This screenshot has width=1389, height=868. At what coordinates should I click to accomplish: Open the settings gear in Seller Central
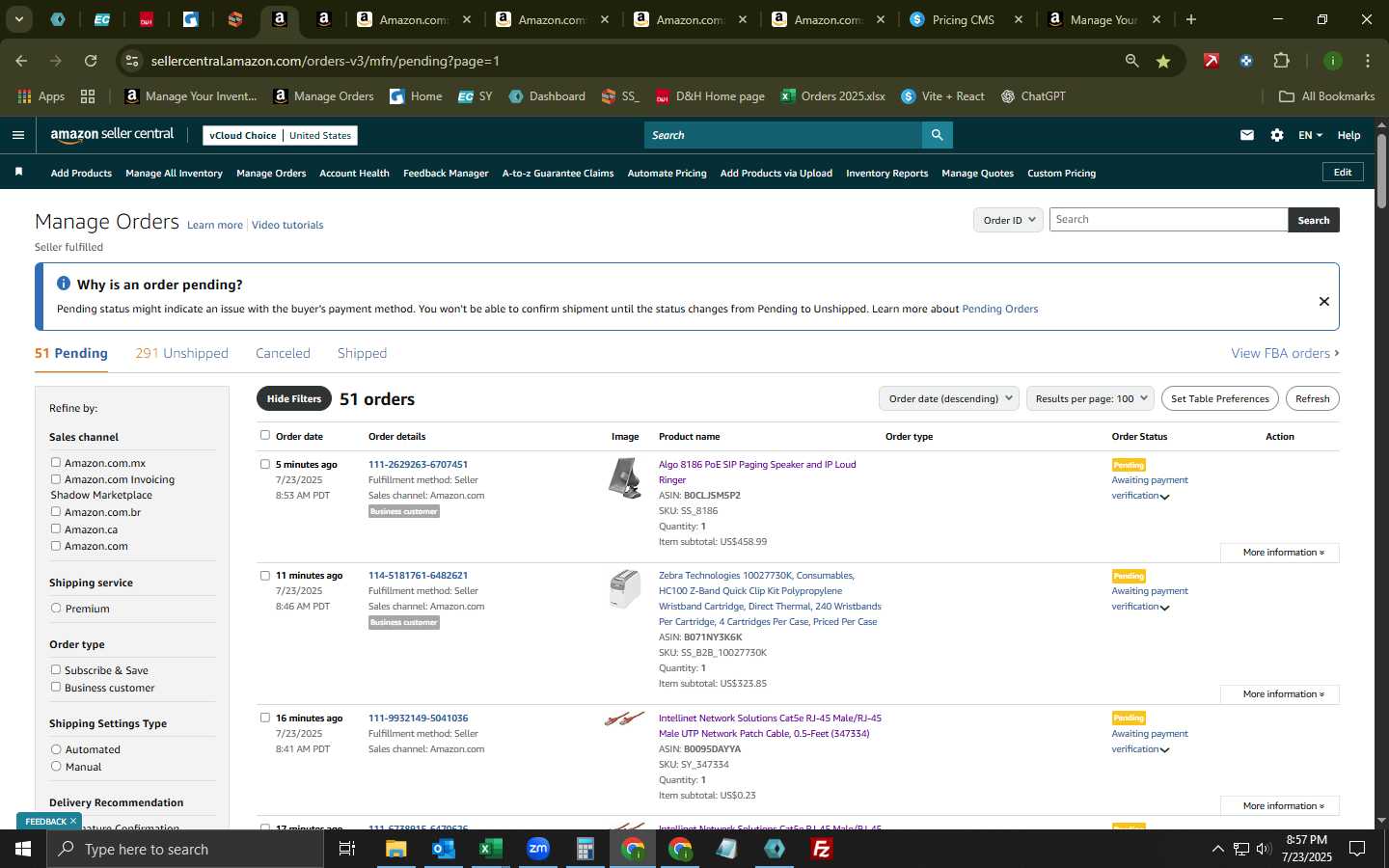(1277, 135)
